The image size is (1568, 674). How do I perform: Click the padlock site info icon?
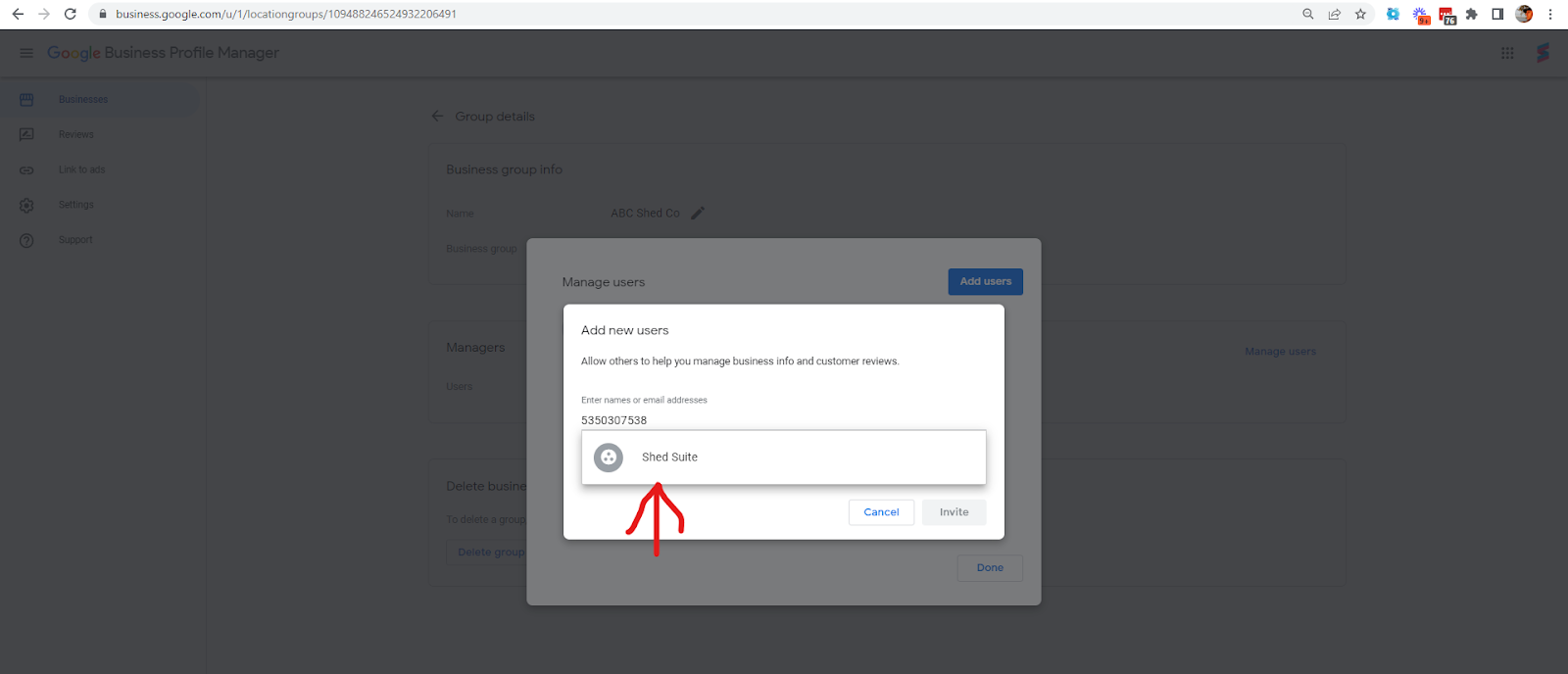click(x=103, y=14)
